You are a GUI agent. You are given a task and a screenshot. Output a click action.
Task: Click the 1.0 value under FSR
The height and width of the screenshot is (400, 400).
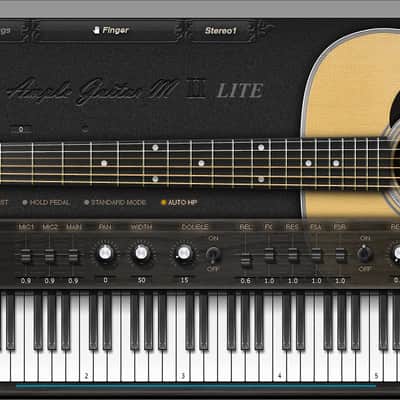point(340,281)
